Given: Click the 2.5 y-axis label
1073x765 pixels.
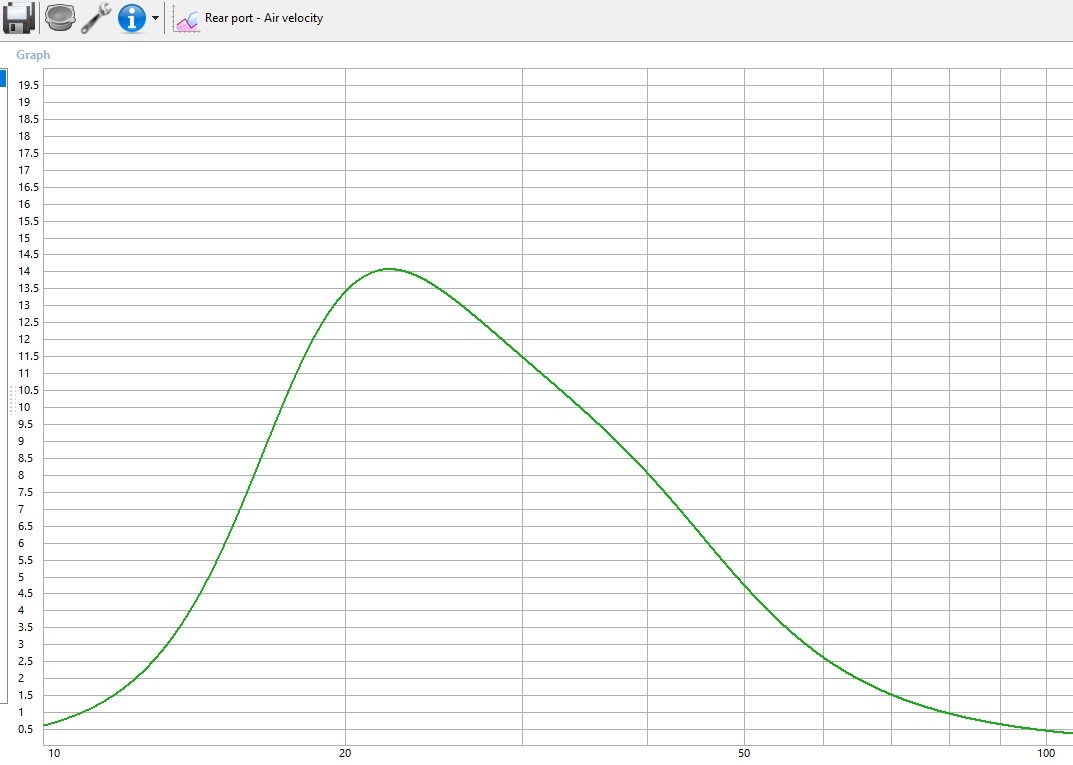Looking at the screenshot, I should [25, 661].
